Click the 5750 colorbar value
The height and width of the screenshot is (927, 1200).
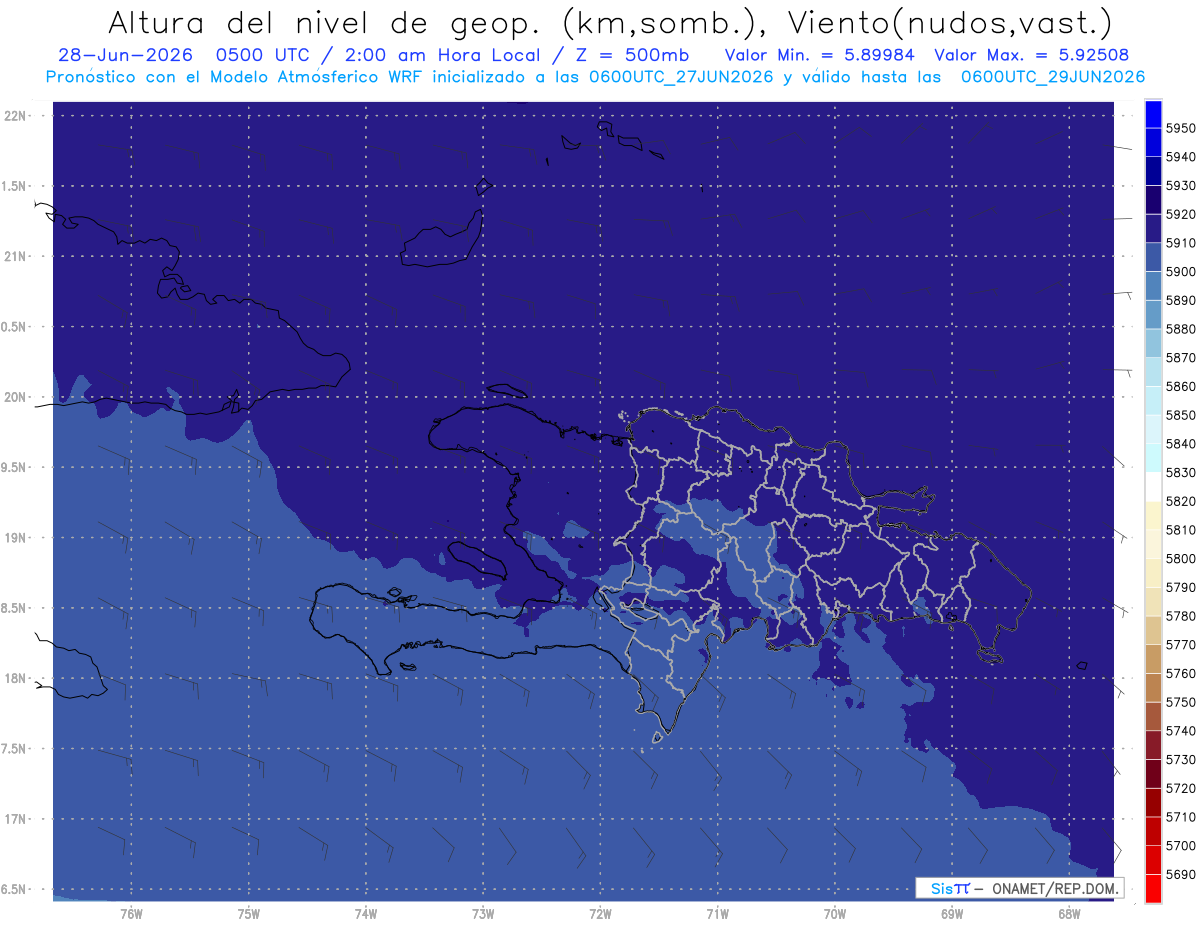pos(1180,702)
